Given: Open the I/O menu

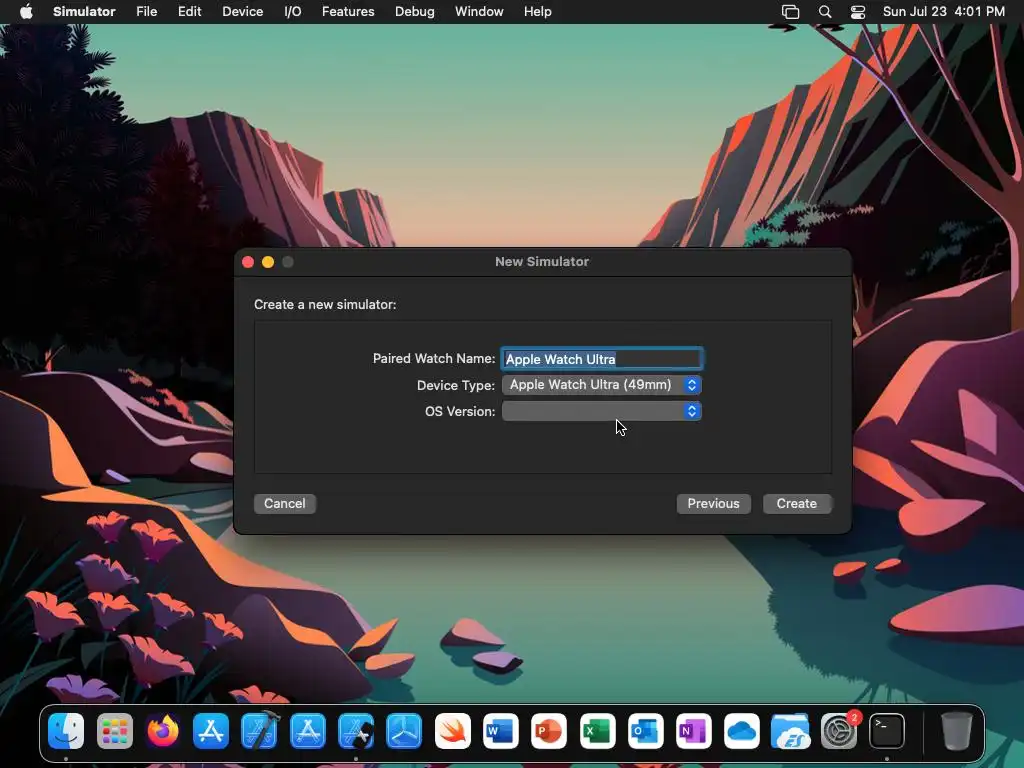Looking at the screenshot, I should (293, 12).
